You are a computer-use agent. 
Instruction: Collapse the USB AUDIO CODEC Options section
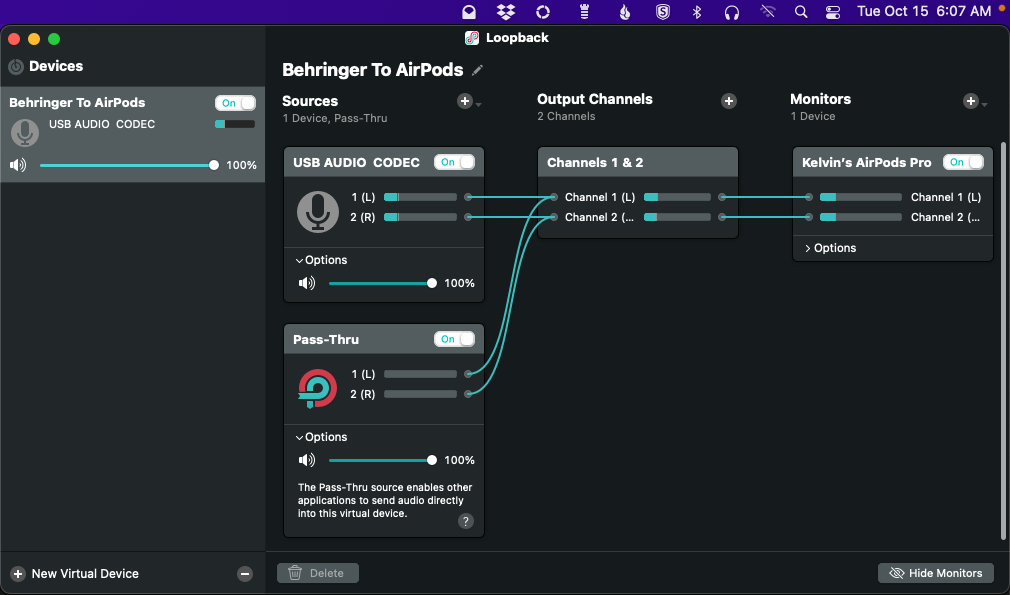click(x=321, y=260)
